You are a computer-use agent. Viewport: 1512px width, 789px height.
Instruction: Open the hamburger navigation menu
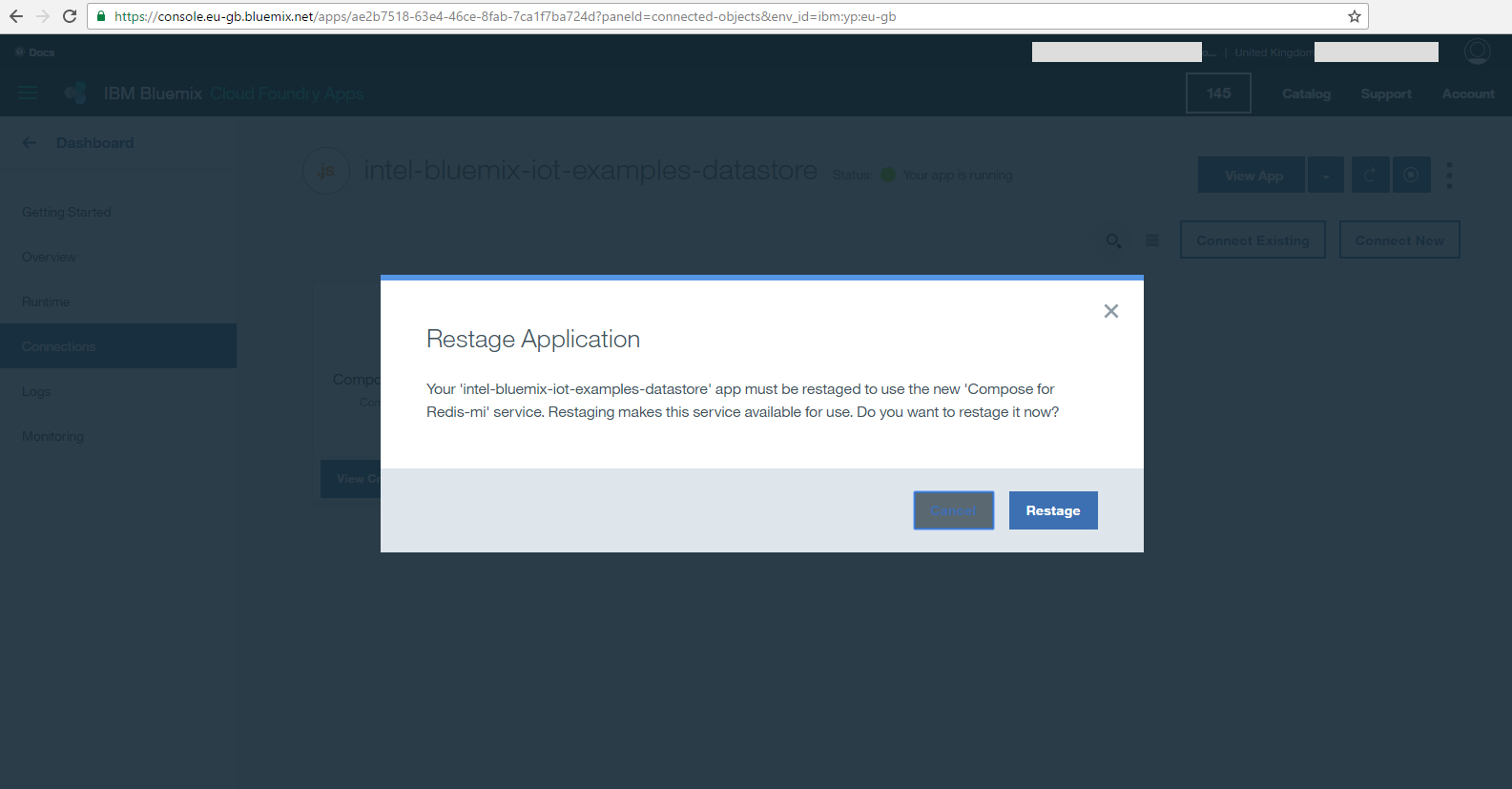(x=28, y=93)
